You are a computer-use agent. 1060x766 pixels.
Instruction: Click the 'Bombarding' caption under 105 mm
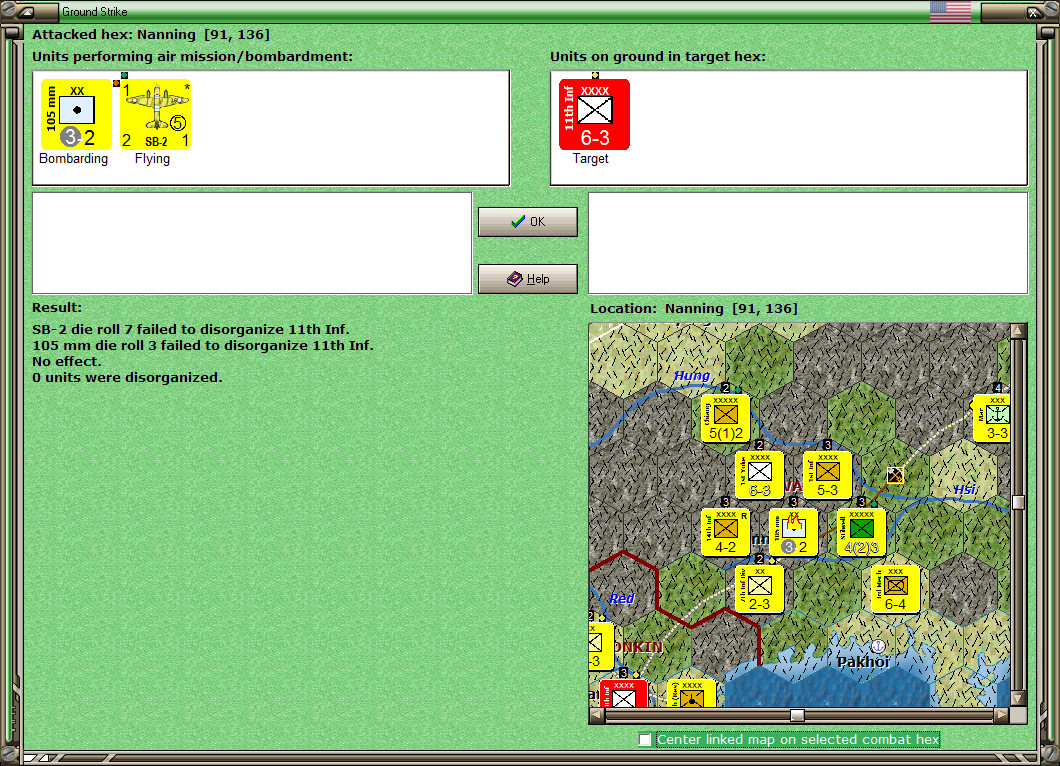point(74,158)
